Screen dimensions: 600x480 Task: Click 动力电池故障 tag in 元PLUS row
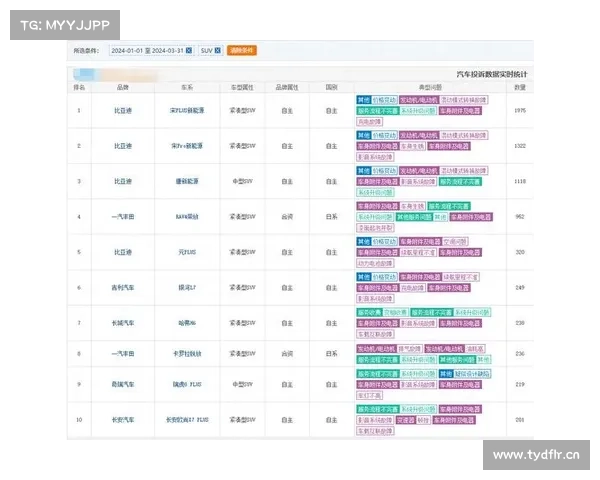[375, 263]
